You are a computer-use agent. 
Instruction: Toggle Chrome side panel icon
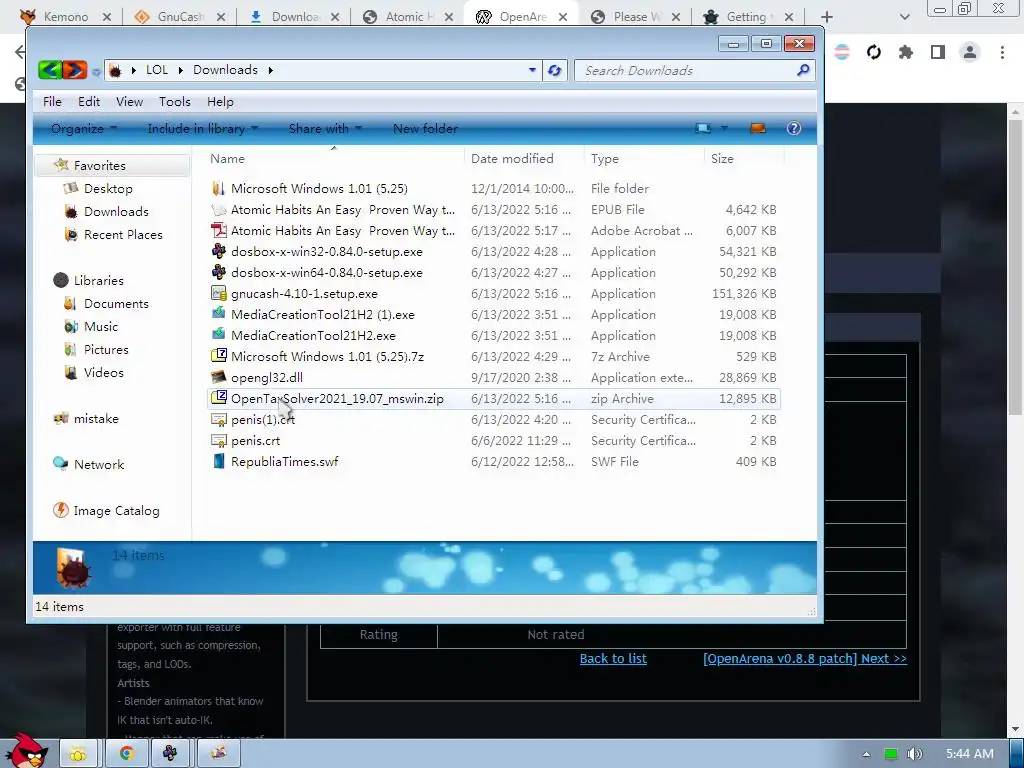pyautogui.click(x=938, y=52)
